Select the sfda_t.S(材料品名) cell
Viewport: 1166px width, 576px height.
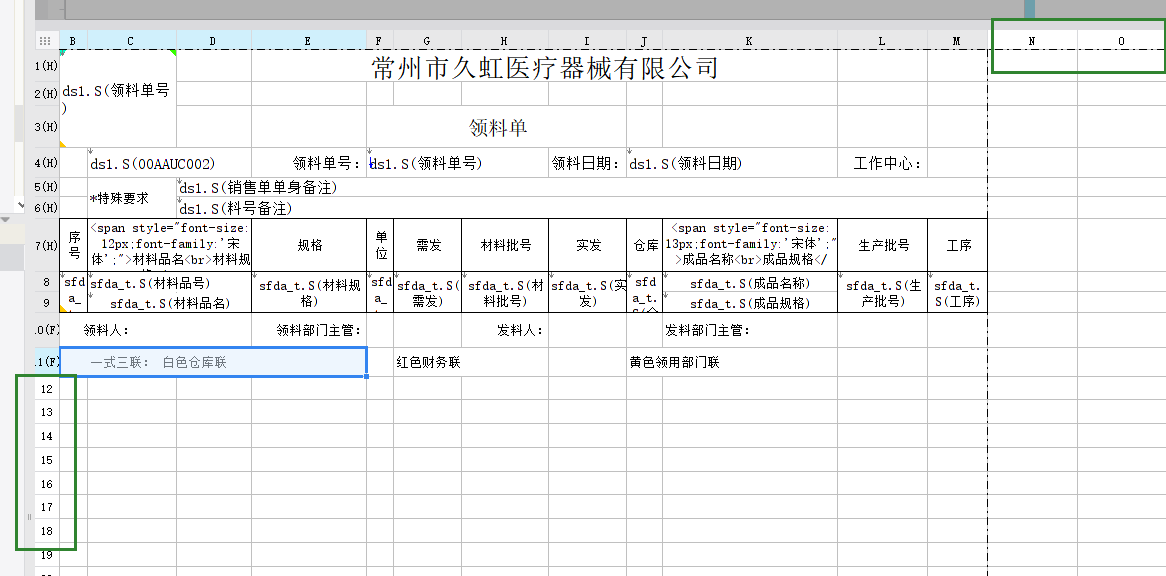tap(170, 302)
